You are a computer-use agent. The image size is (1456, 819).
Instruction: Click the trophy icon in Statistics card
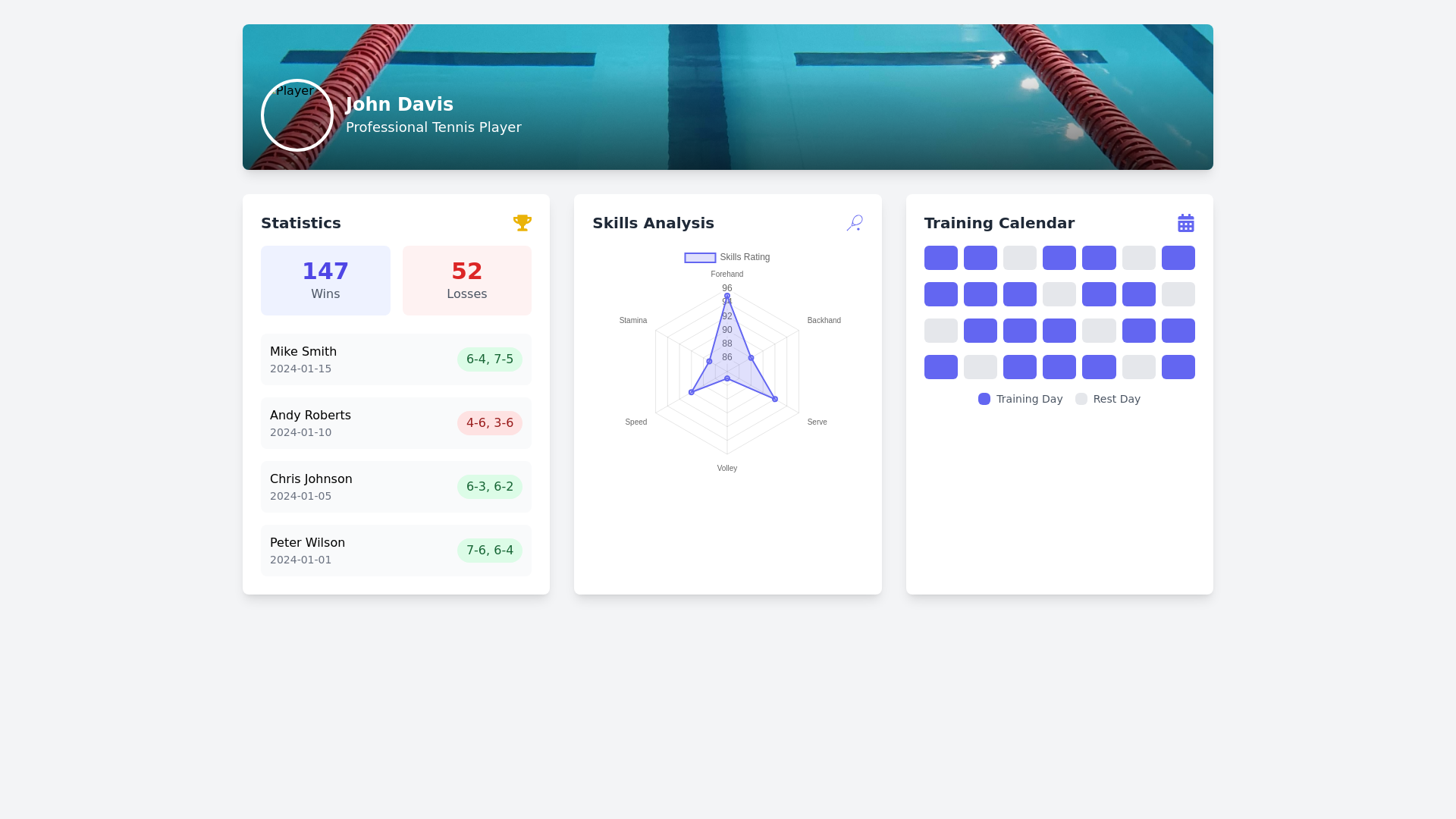(x=522, y=222)
